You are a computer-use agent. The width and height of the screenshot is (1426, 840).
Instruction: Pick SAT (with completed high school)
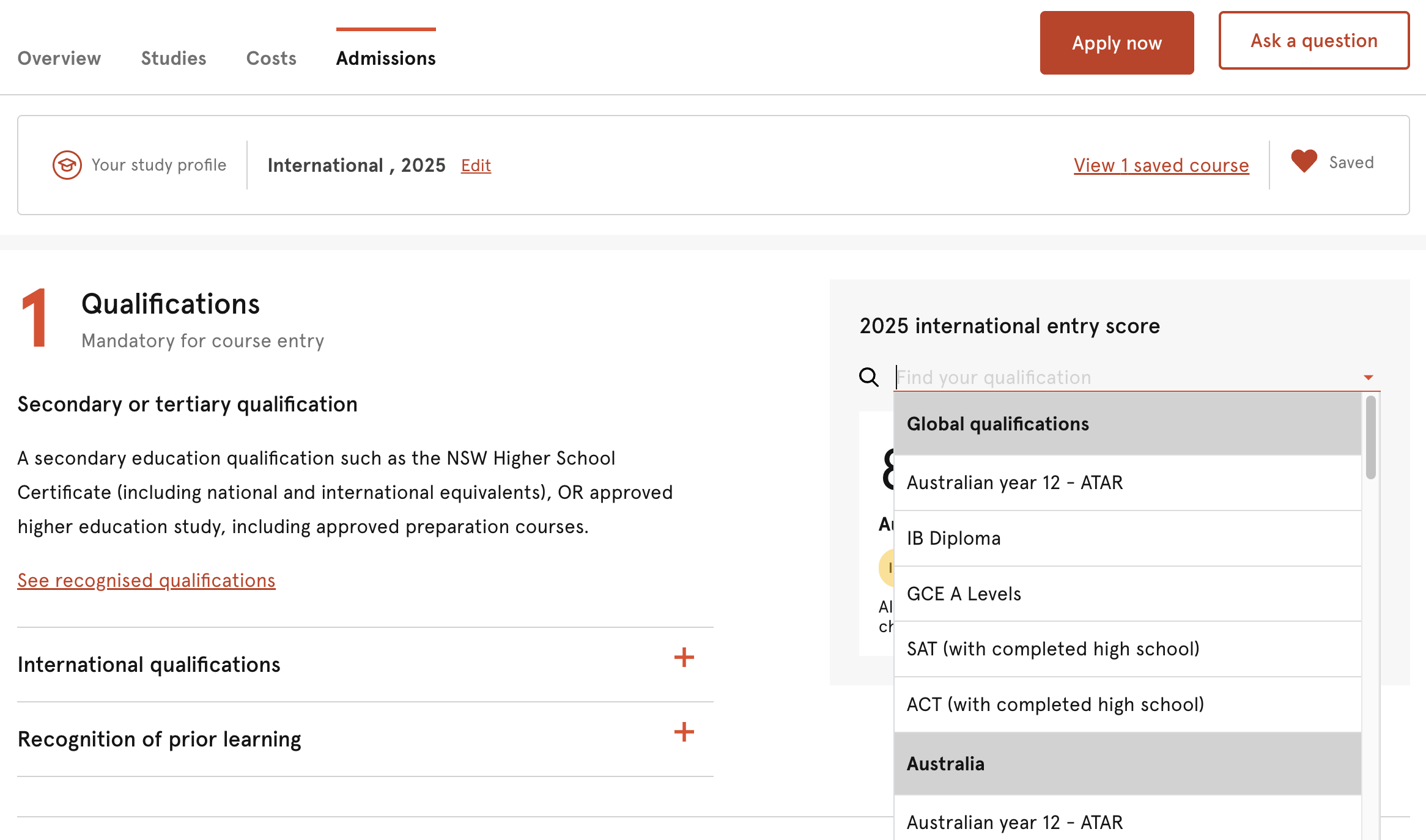point(1128,649)
